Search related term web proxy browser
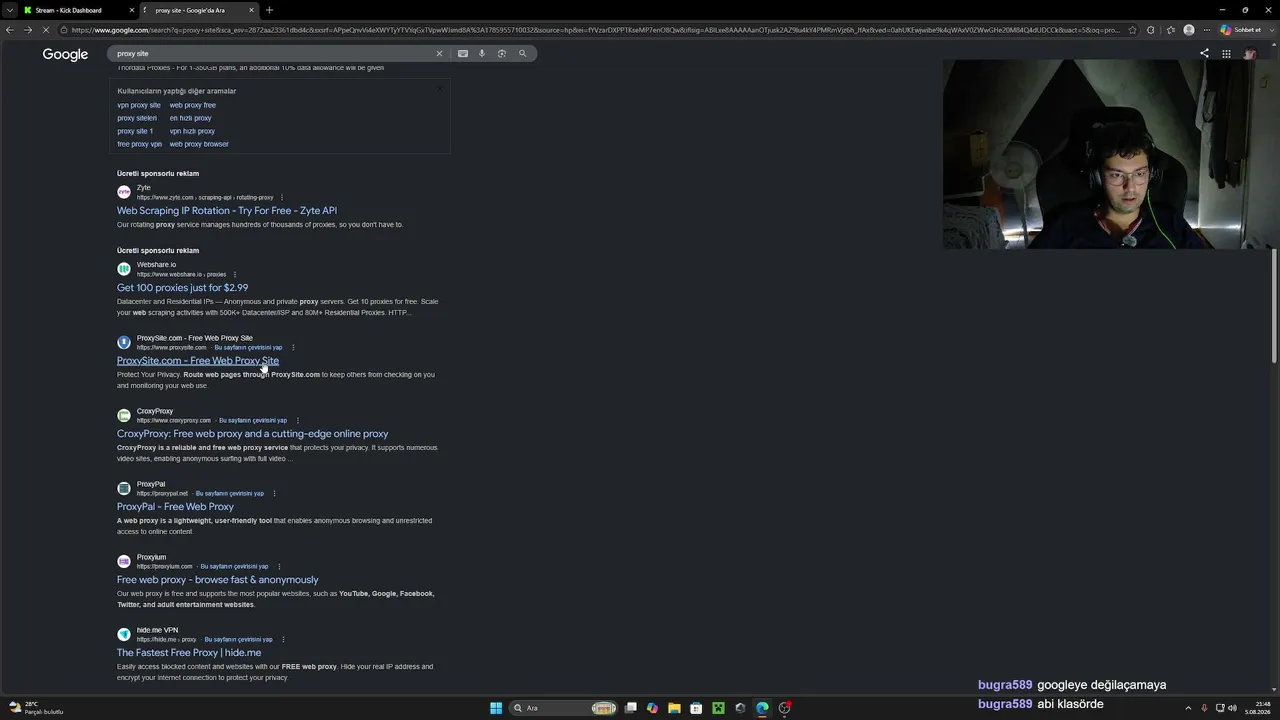 [199, 144]
